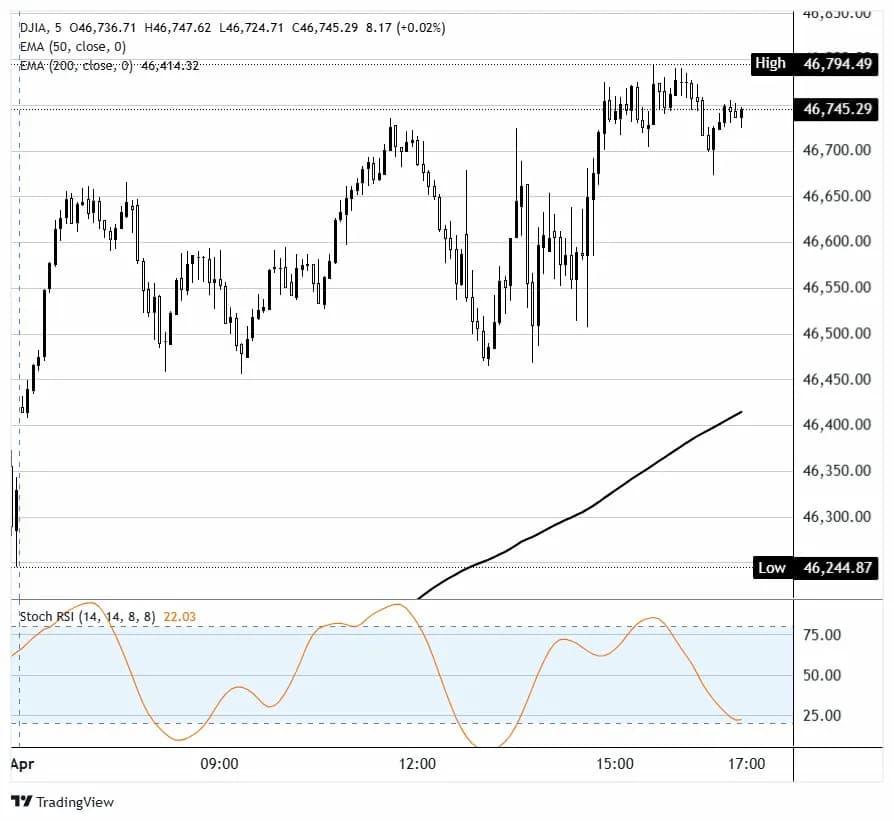Click the DJIA symbol title in legend
The width and height of the screenshot is (894, 821).
tap(34, 28)
